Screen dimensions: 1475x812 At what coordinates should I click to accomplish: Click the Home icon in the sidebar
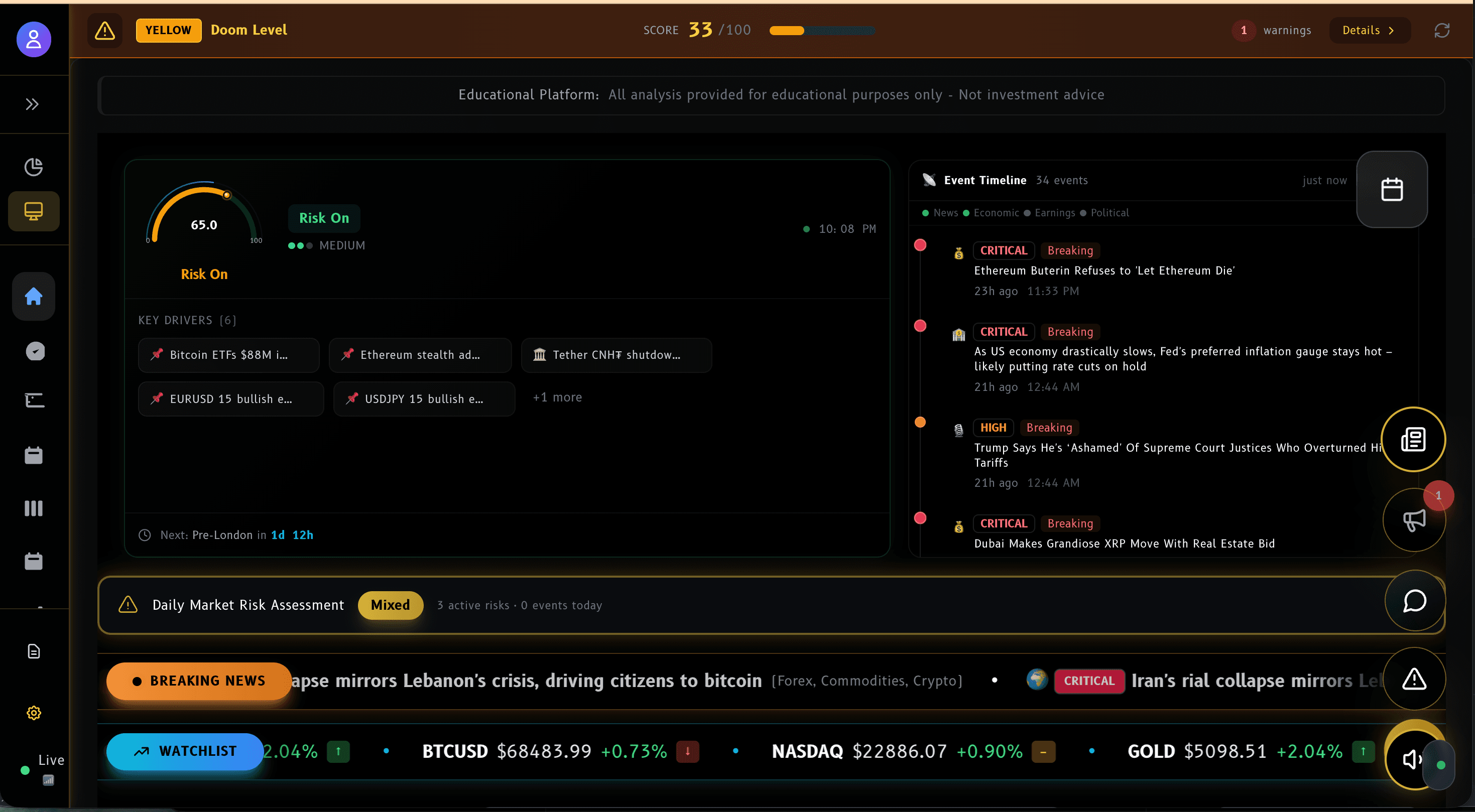[x=33, y=297]
